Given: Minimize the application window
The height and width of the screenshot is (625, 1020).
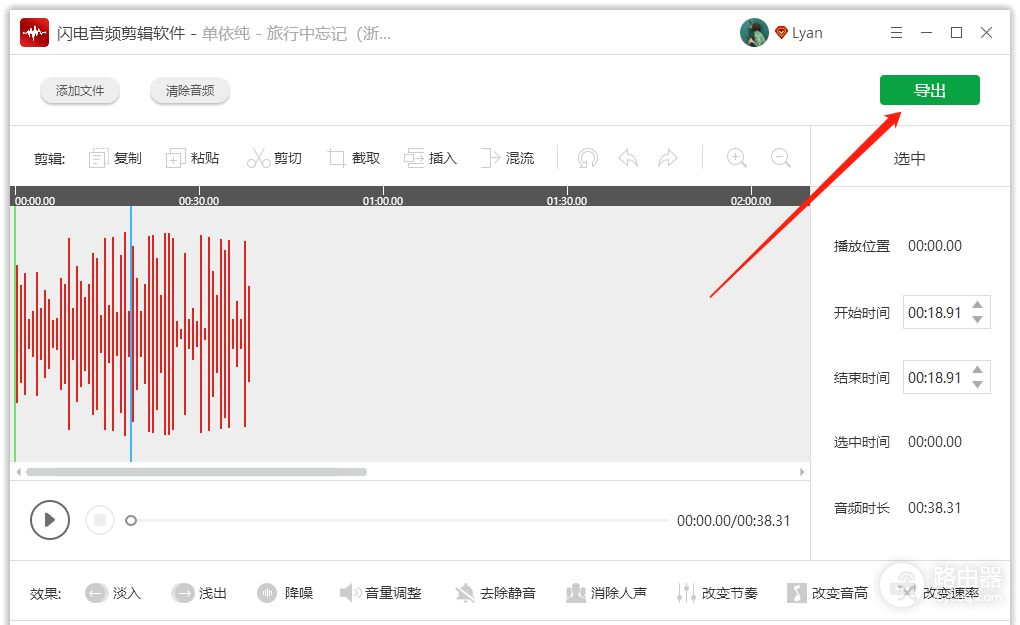Looking at the screenshot, I should (926, 33).
